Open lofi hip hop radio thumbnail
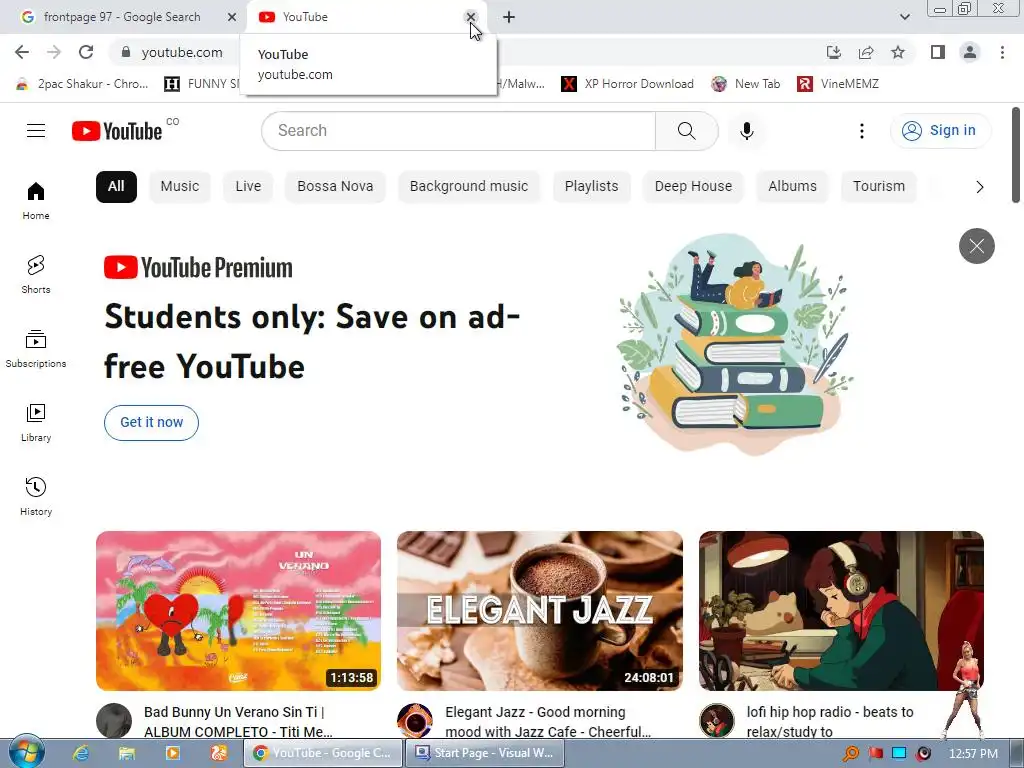Viewport: 1024px width, 768px height. pyautogui.click(x=841, y=611)
